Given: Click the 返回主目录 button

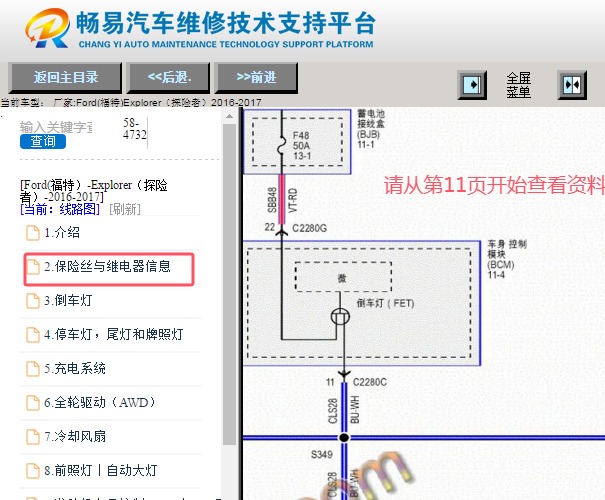Looking at the screenshot, I should coord(66,78).
